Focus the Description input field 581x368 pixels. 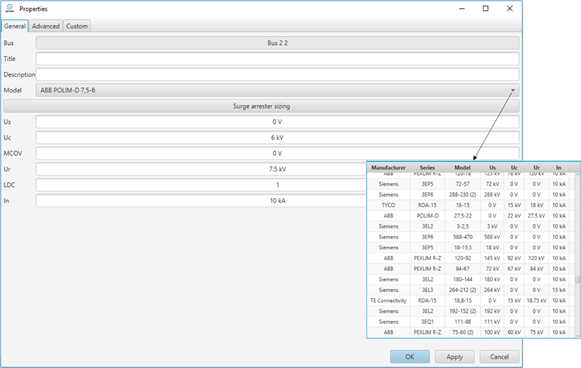click(277, 74)
